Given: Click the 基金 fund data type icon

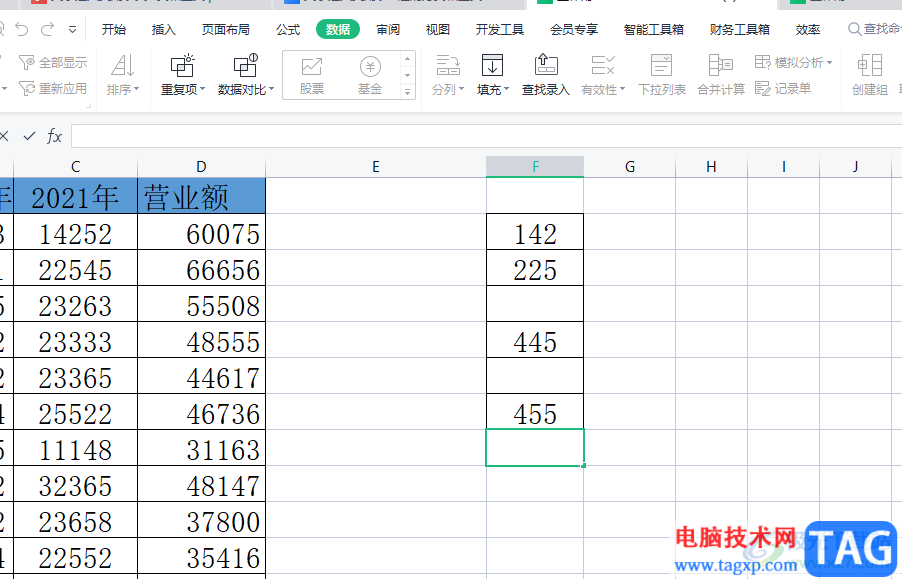Looking at the screenshot, I should click(x=370, y=75).
